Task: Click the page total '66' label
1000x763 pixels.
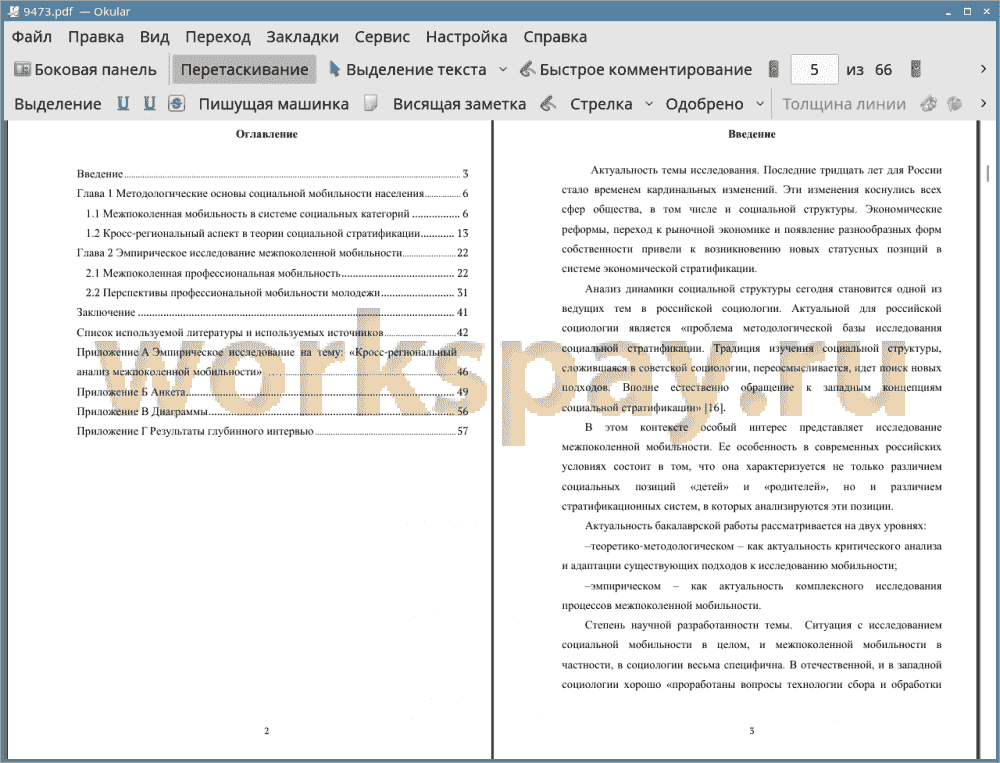Action: [x=883, y=70]
